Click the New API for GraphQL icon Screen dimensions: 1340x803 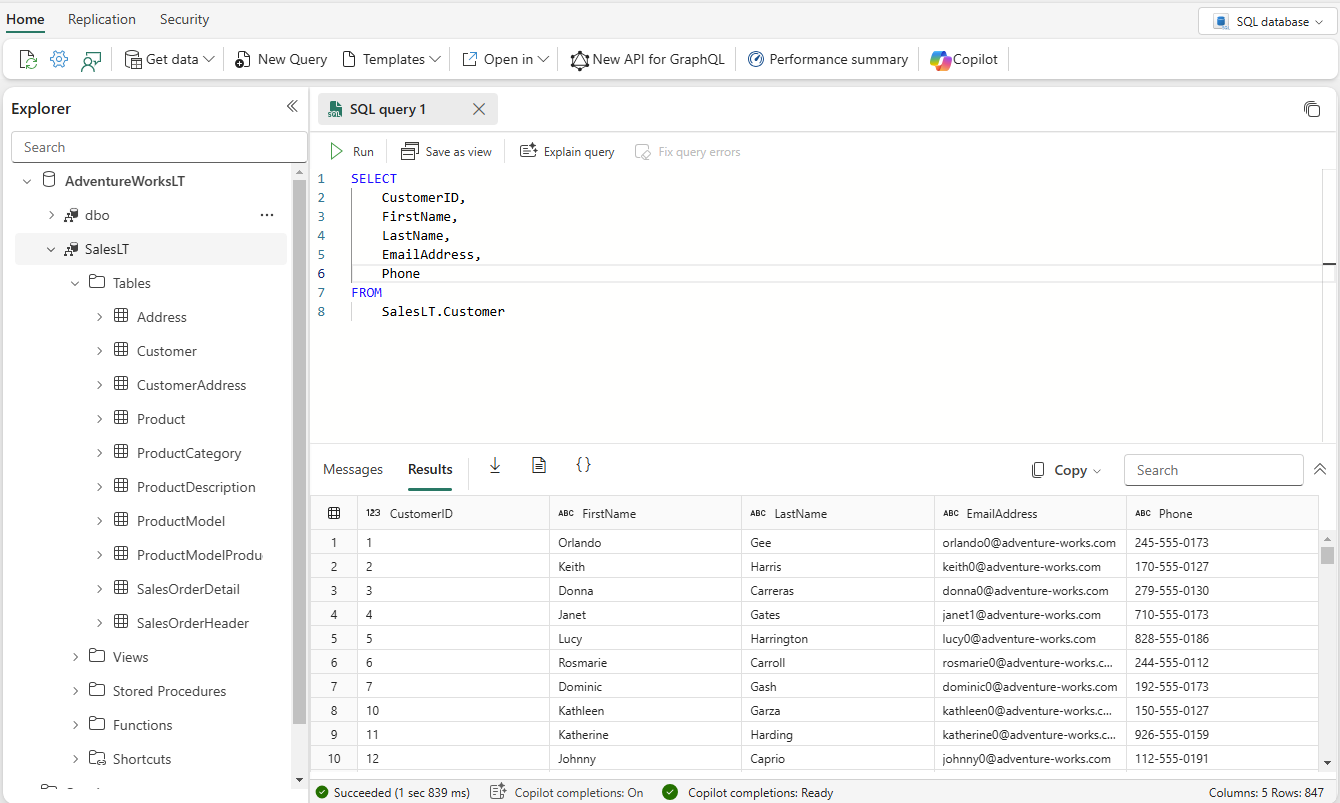point(579,60)
